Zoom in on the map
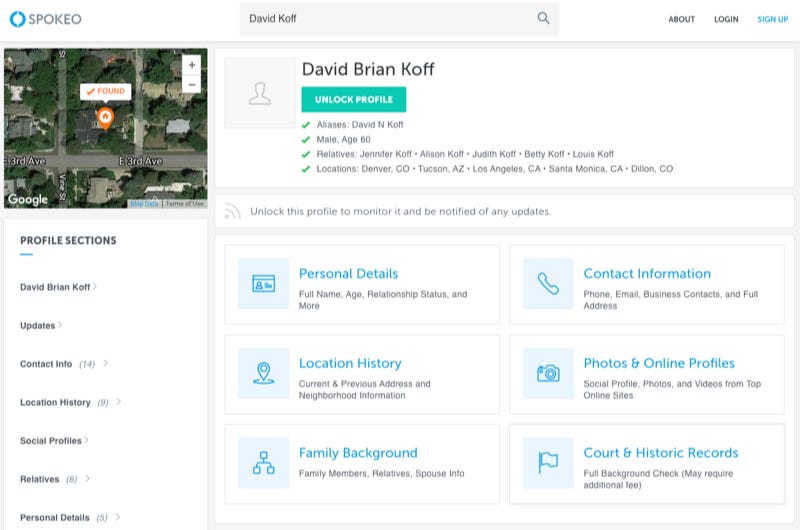This screenshot has width=800, height=530. [192, 65]
